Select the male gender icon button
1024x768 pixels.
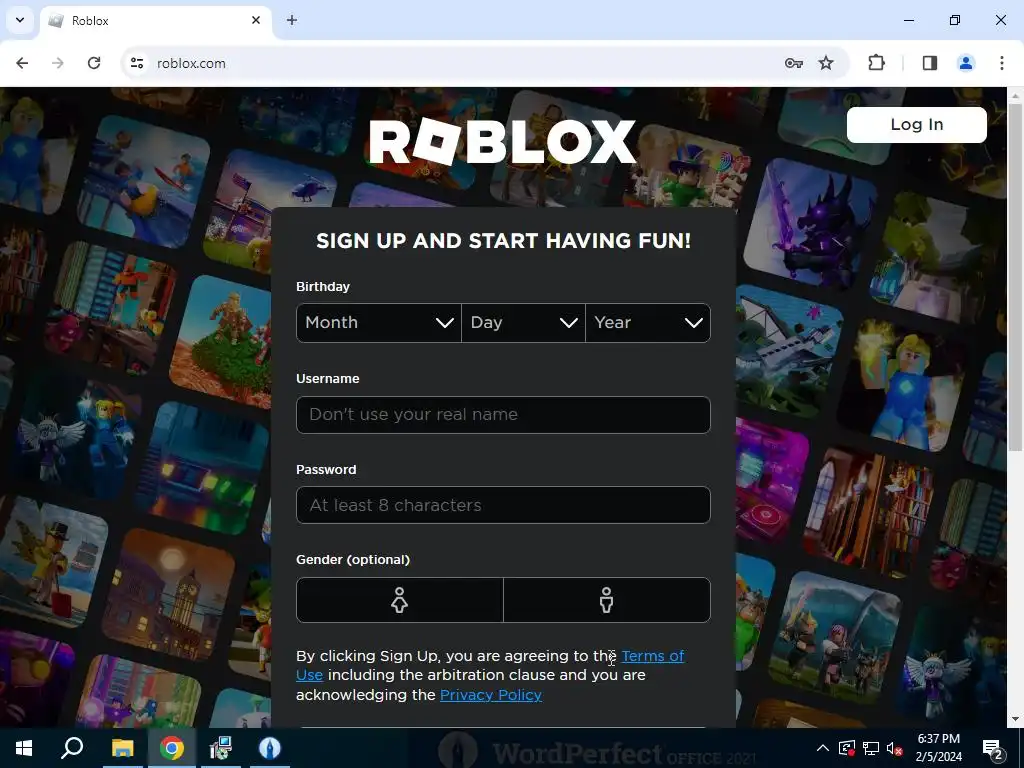pos(607,600)
